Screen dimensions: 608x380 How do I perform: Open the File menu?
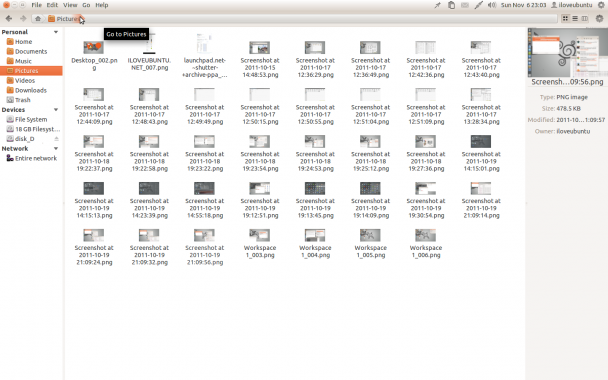coord(36,5)
